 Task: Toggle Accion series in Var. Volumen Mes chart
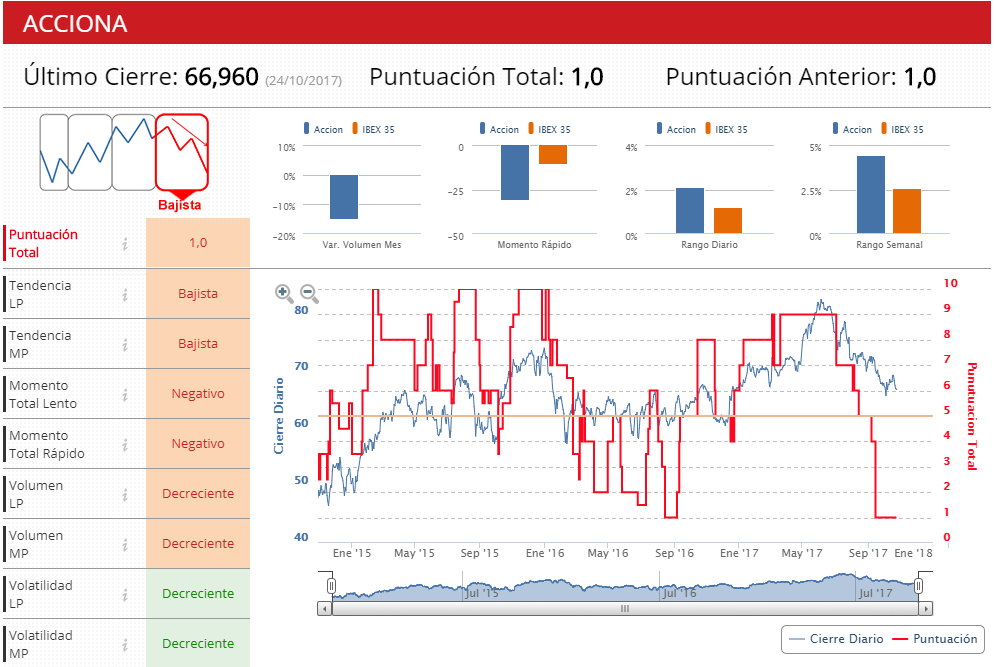323,129
